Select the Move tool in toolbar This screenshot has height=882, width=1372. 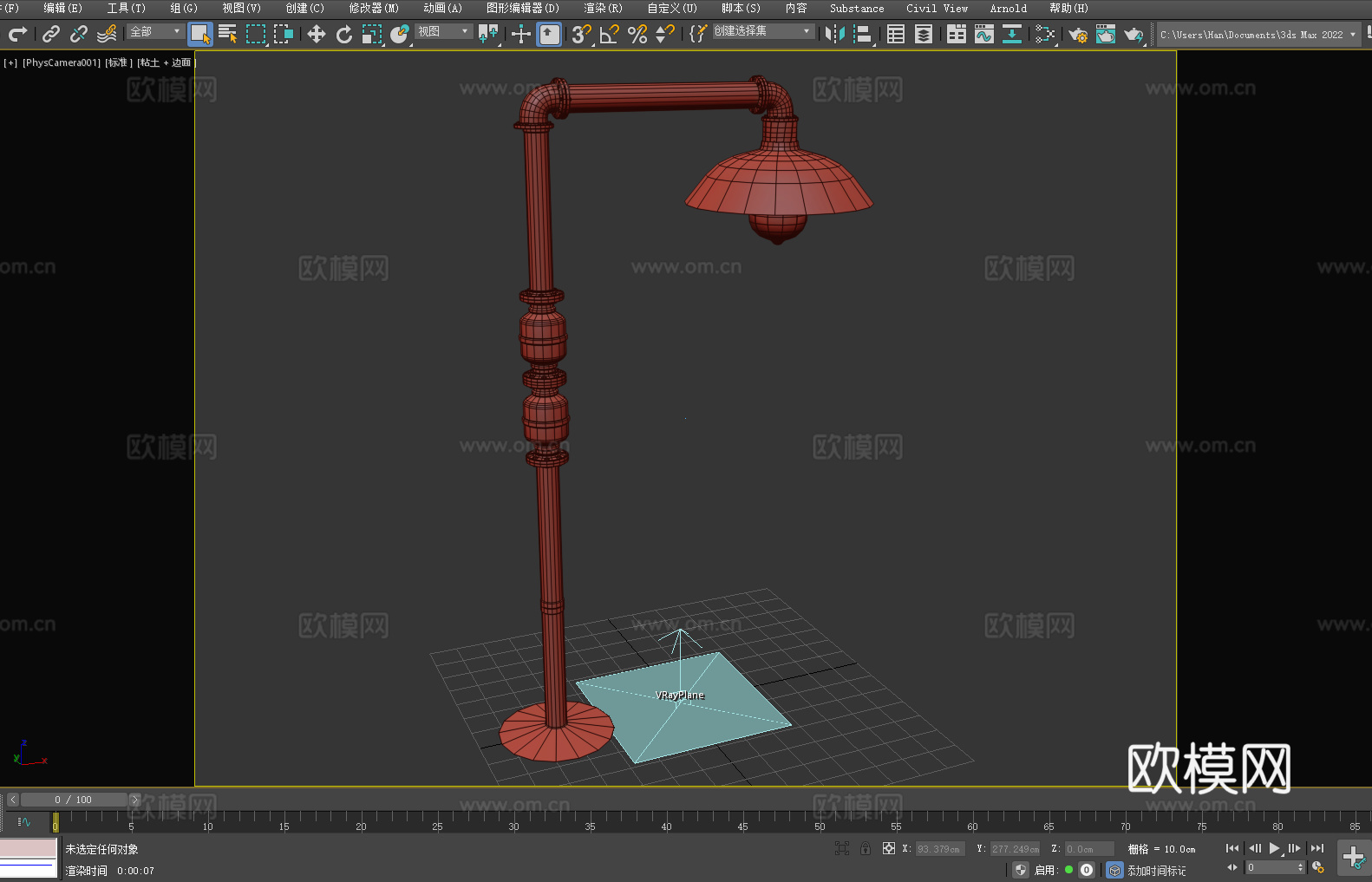click(317, 35)
